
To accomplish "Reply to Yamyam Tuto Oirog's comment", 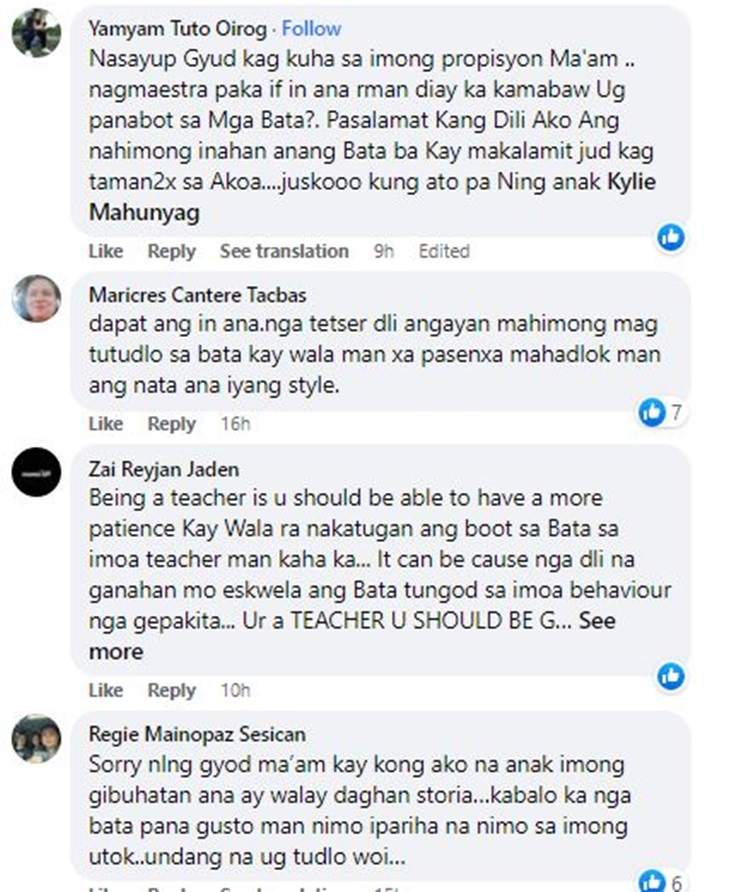I will (x=171, y=251).
